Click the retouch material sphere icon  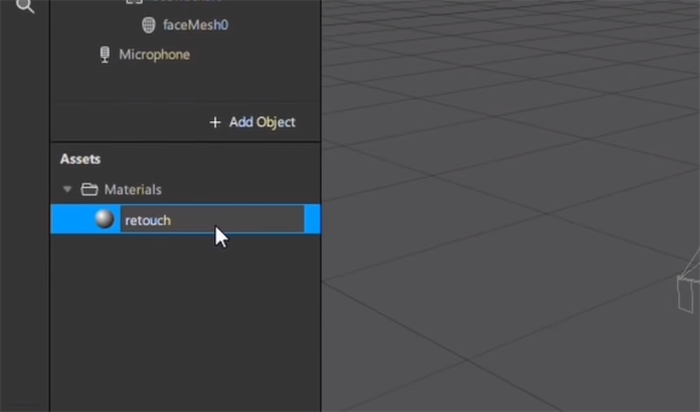pos(104,219)
